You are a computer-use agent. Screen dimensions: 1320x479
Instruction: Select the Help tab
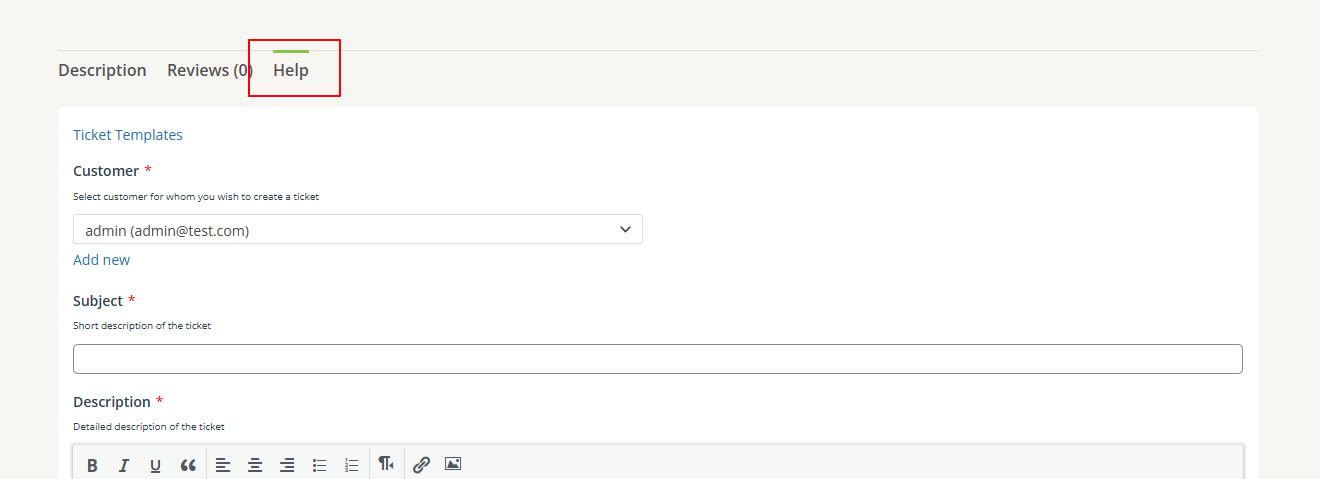291,70
